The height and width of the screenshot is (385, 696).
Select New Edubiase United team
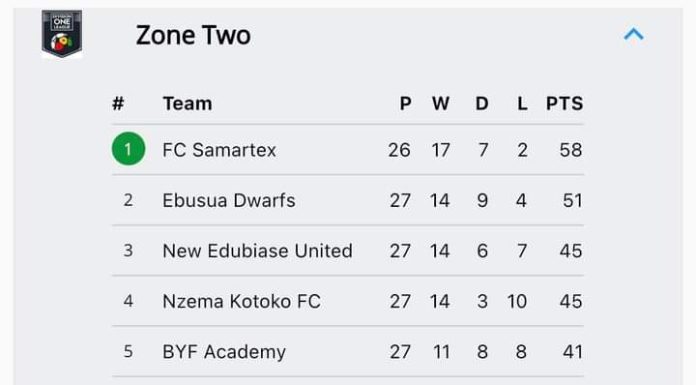(257, 251)
